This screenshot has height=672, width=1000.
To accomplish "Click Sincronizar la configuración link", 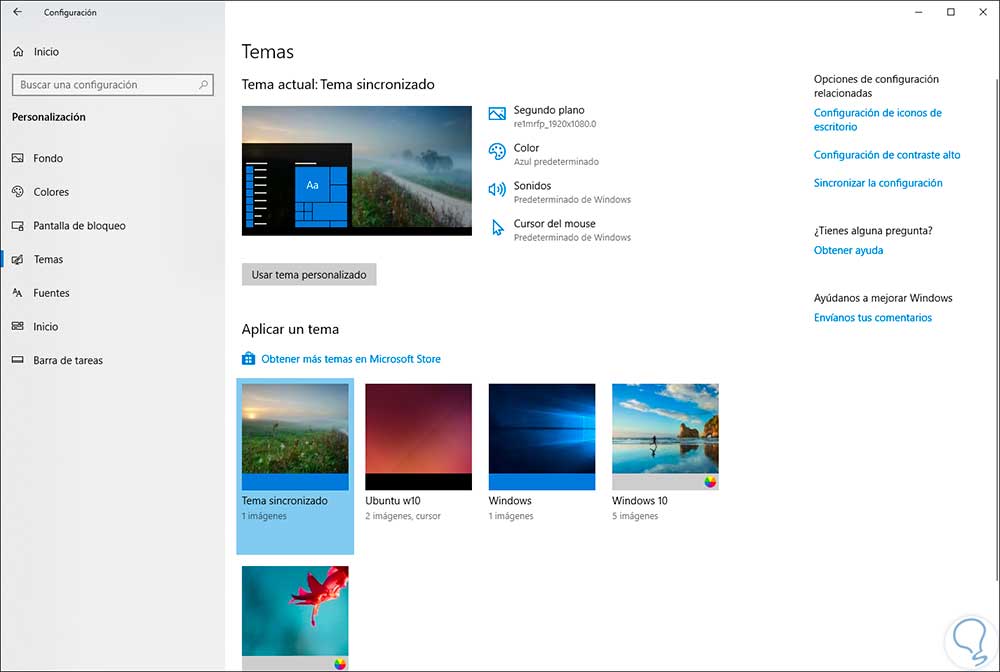I will point(878,183).
